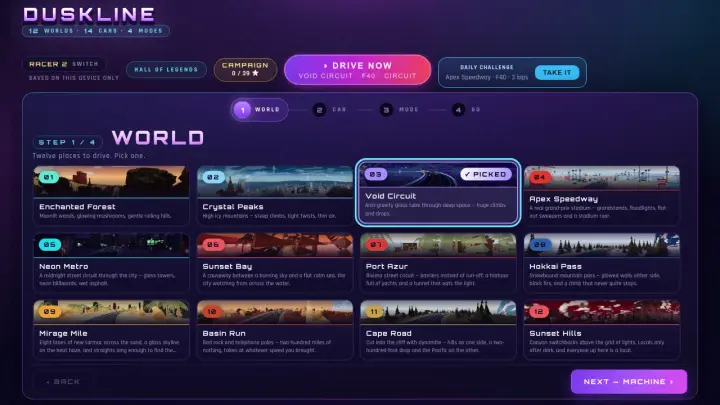Image resolution: width=720 pixels, height=405 pixels.
Task: Click 'Saved on this device only' text
Action: coord(73,78)
